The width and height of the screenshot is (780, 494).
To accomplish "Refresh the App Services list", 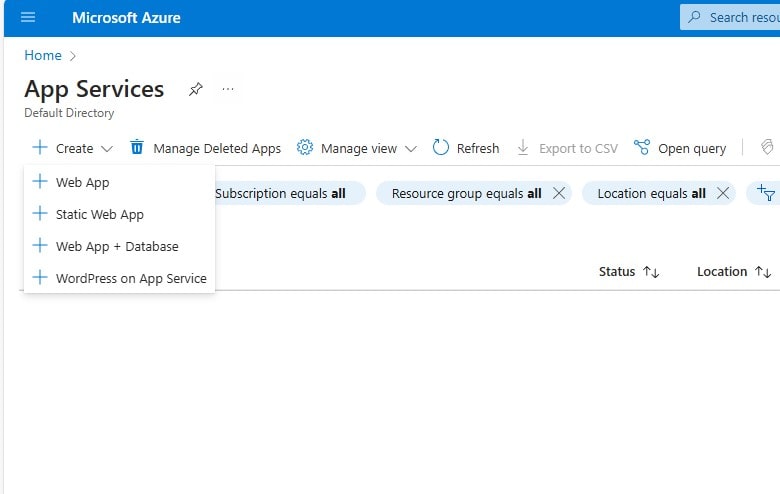I will 466,148.
